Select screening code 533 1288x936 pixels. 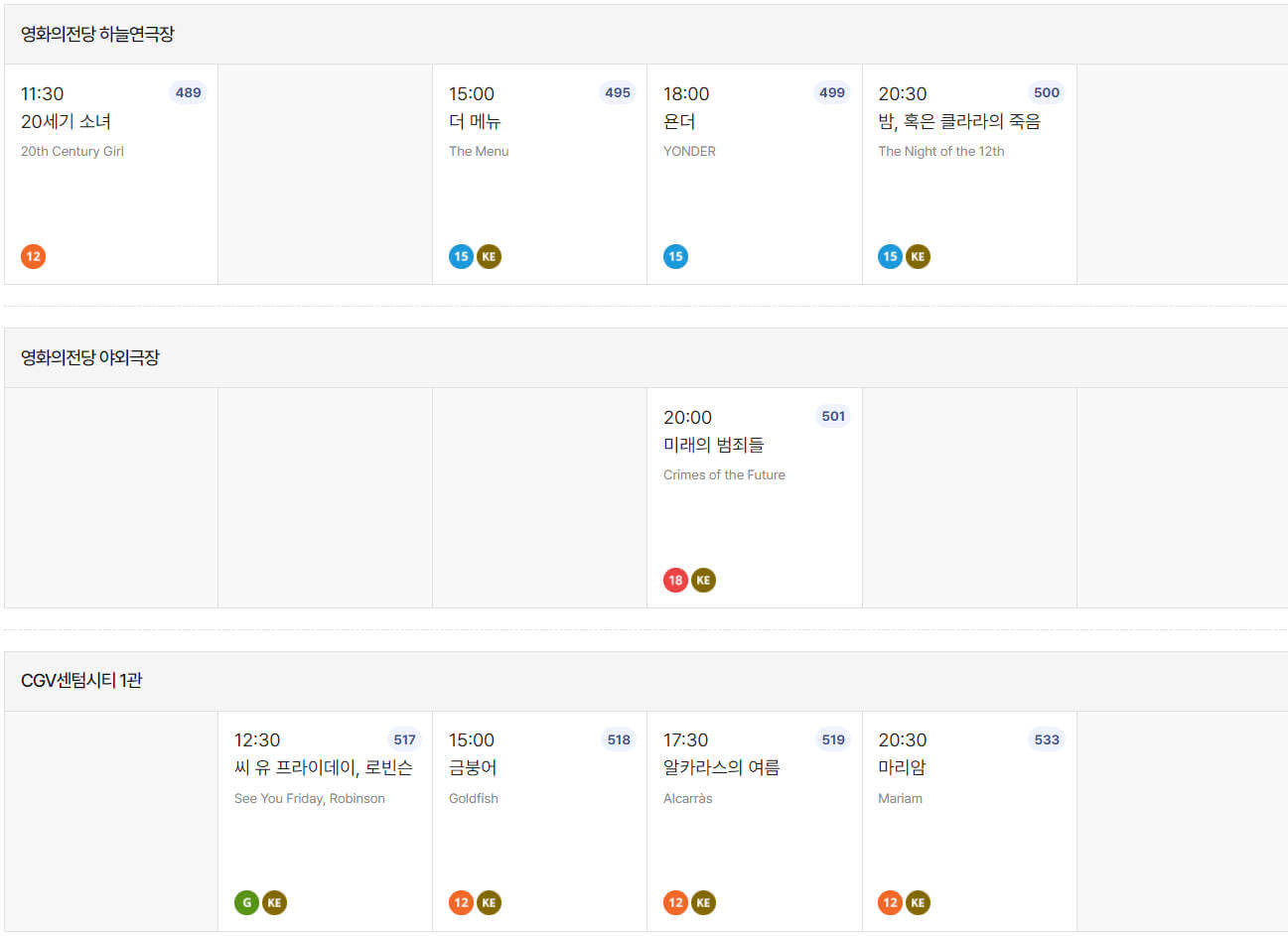tap(1047, 739)
